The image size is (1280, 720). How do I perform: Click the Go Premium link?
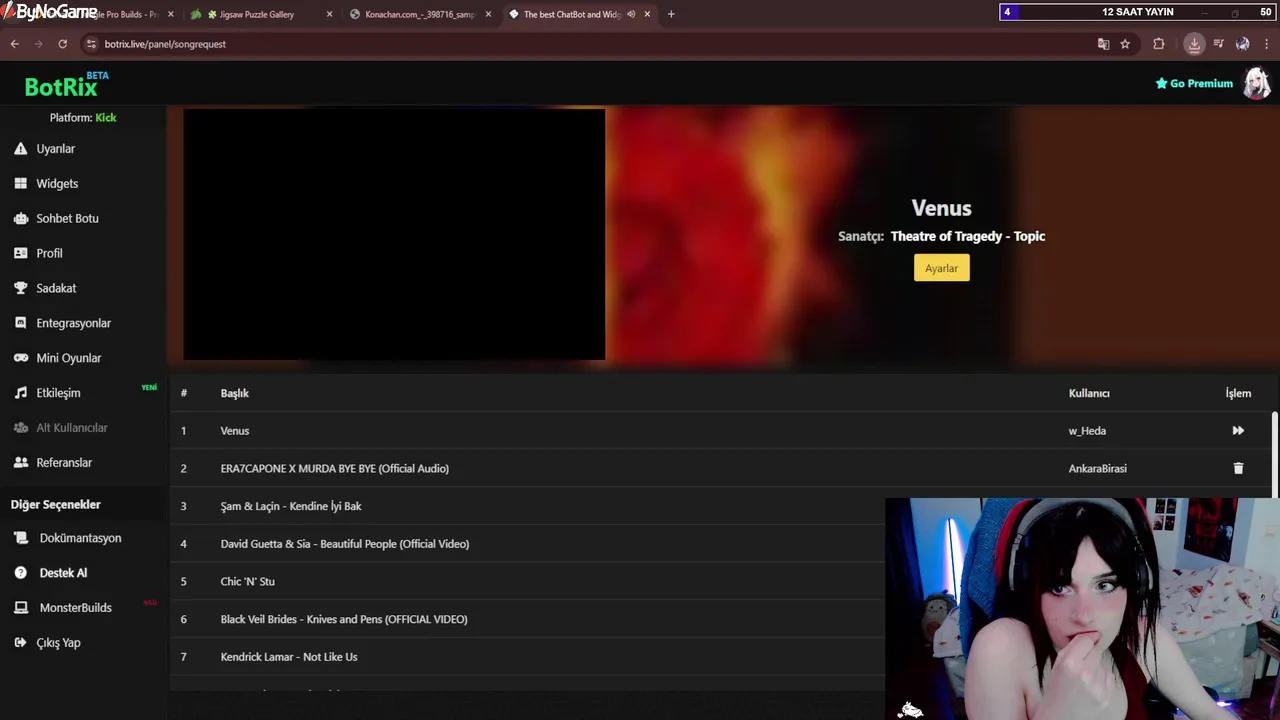tap(1194, 84)
